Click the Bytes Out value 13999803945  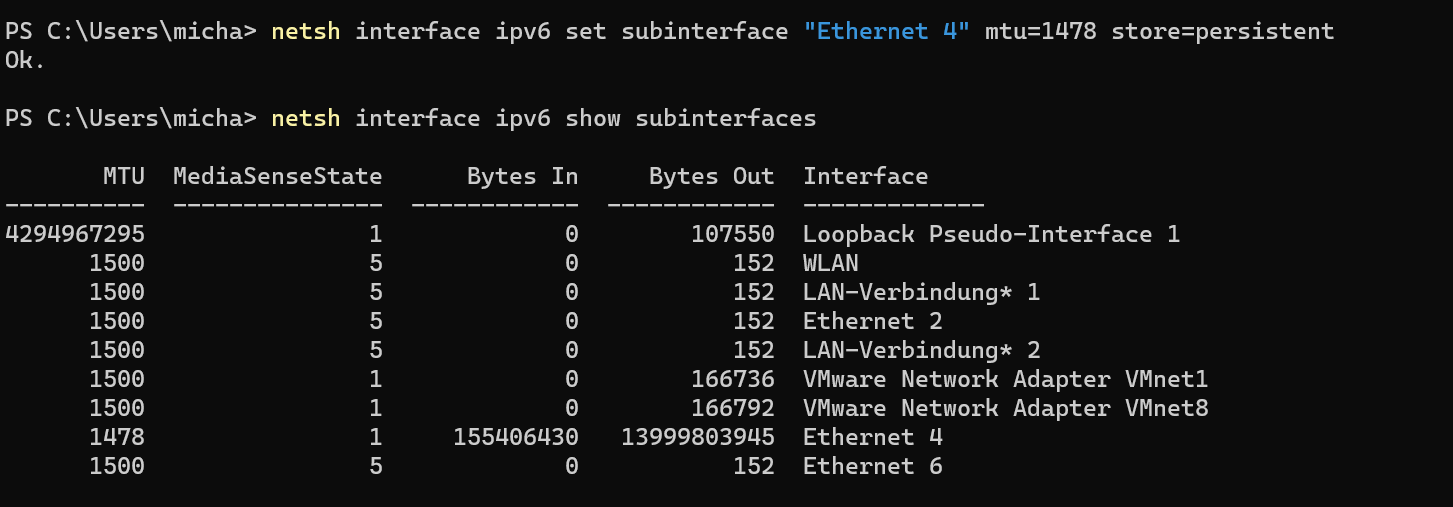(x=697, y=438)
